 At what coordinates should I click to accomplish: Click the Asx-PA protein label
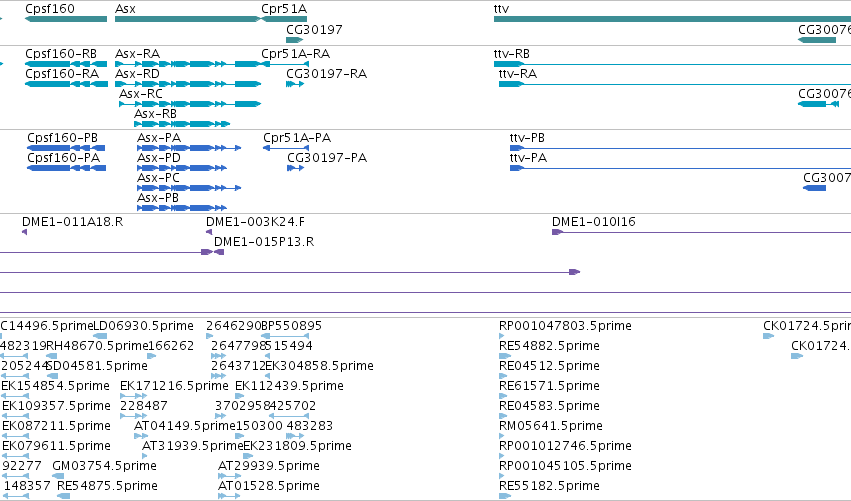[x=159, y=138]
